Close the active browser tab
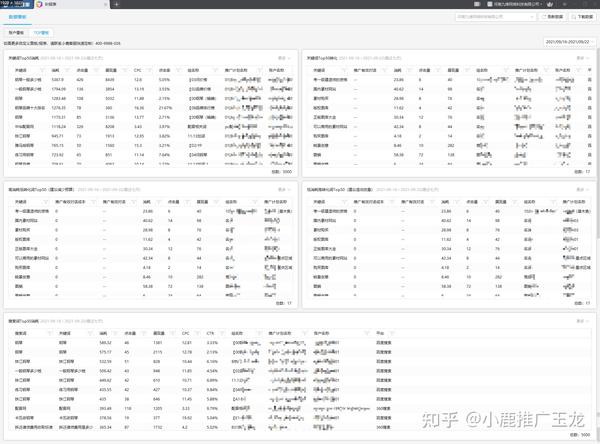Screen dimensions: 600x444 [x=106, y=4]
